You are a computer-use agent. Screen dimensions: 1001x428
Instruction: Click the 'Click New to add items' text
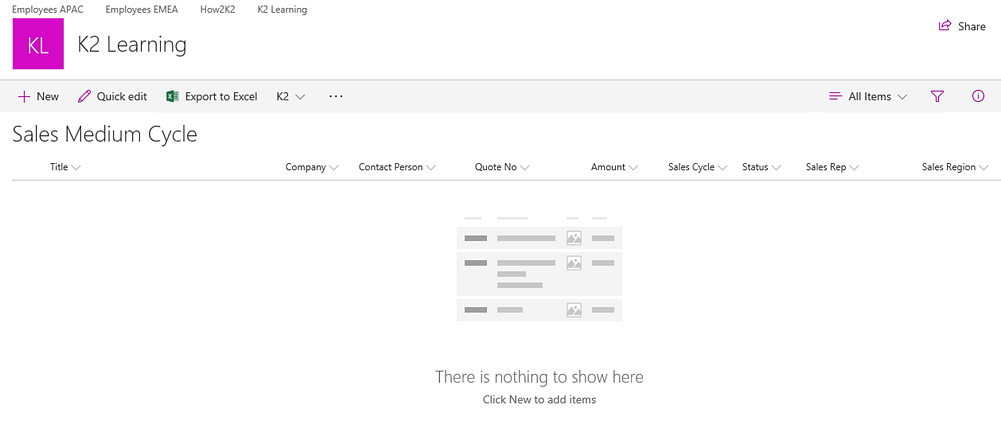click(539, 400)
